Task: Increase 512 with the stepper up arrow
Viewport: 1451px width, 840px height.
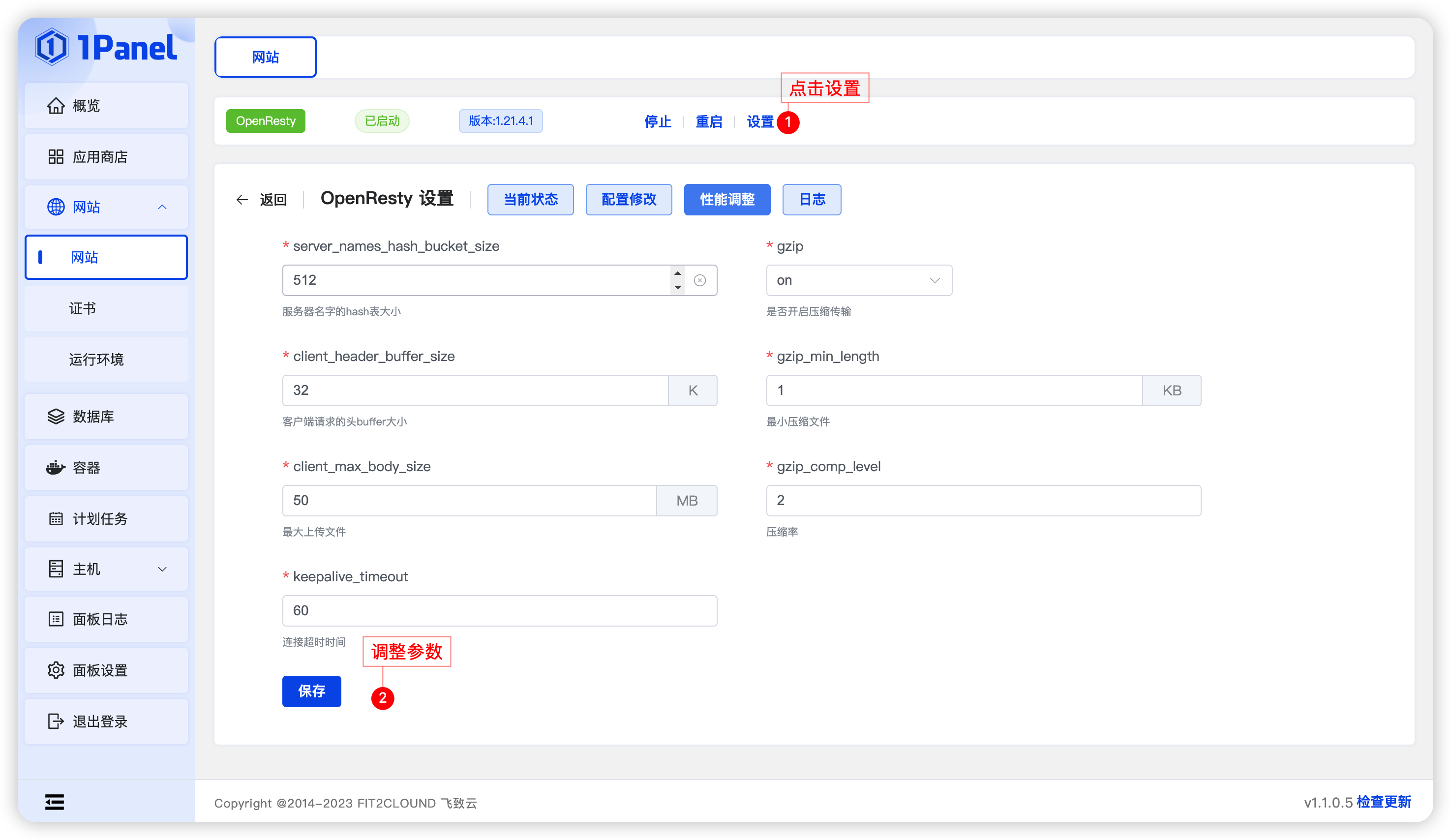Action: pyautogui.click(x=677, y=274)
